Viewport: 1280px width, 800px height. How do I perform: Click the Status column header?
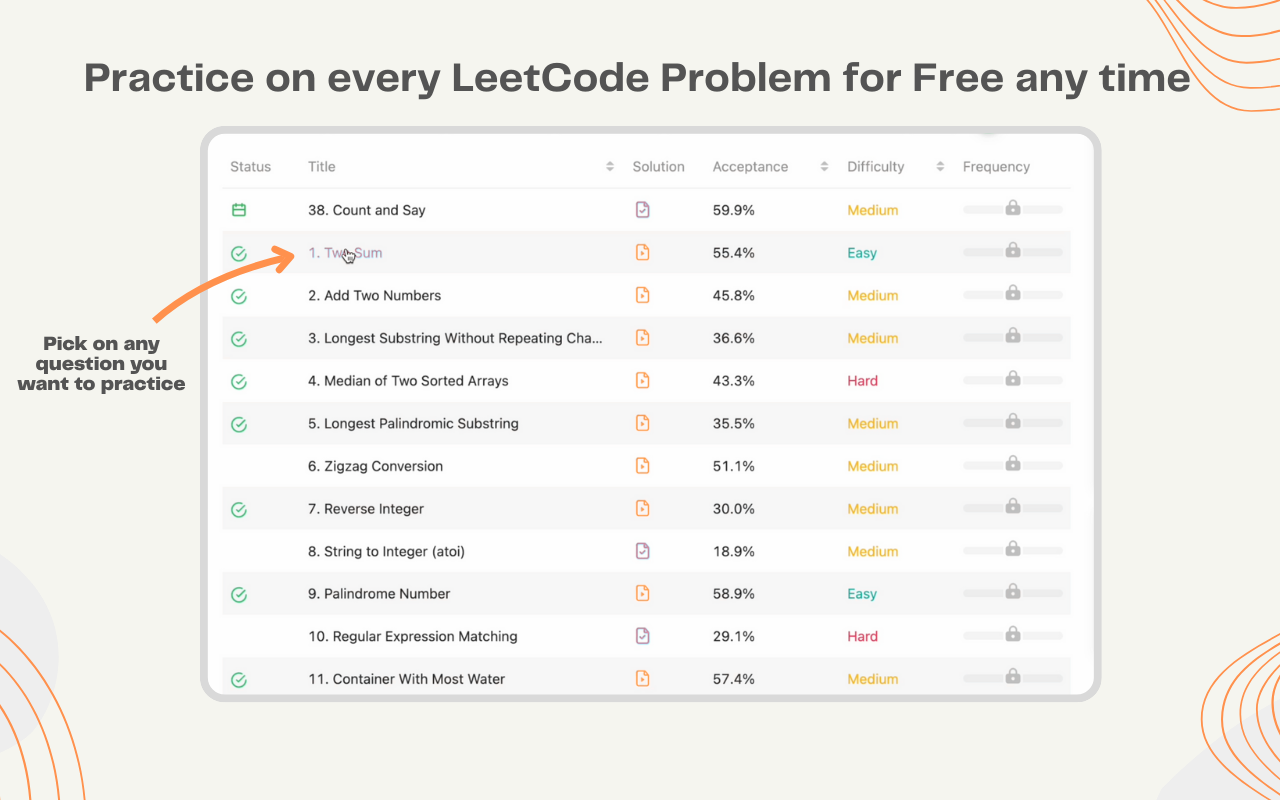tap(250, 167)
